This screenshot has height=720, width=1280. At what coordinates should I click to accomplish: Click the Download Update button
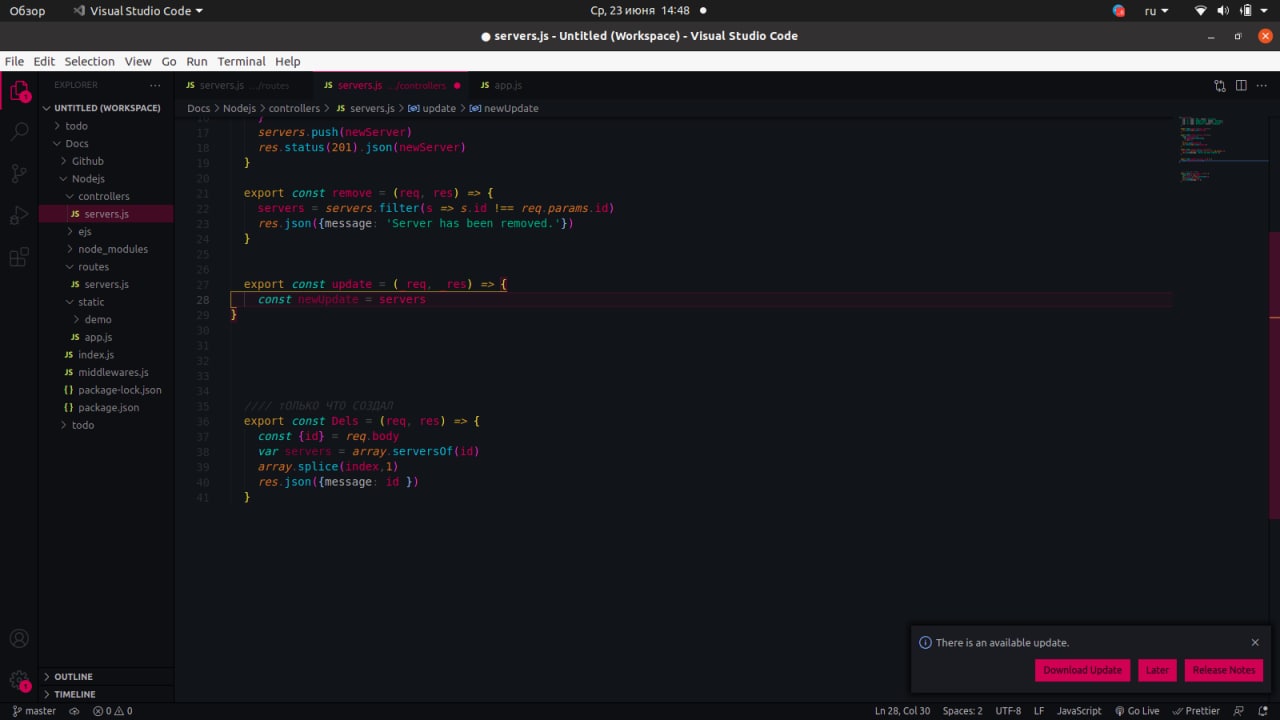(x=1082, y=670)
